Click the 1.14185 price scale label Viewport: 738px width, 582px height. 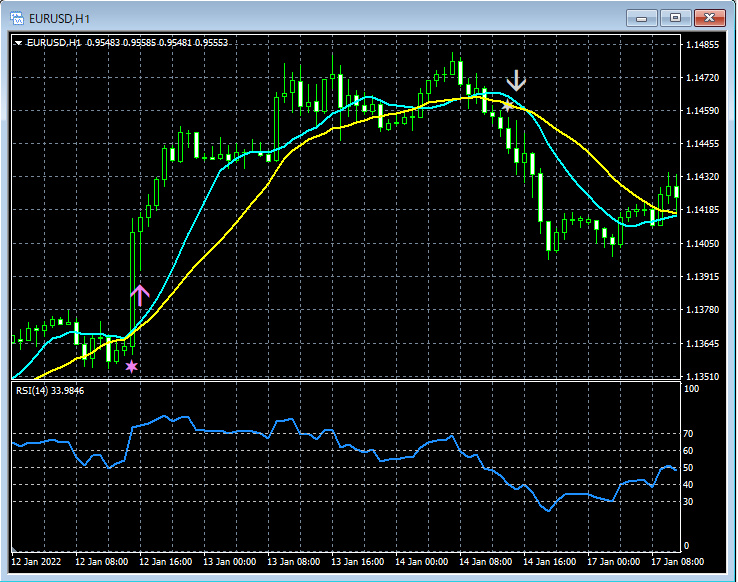point(703,210)
